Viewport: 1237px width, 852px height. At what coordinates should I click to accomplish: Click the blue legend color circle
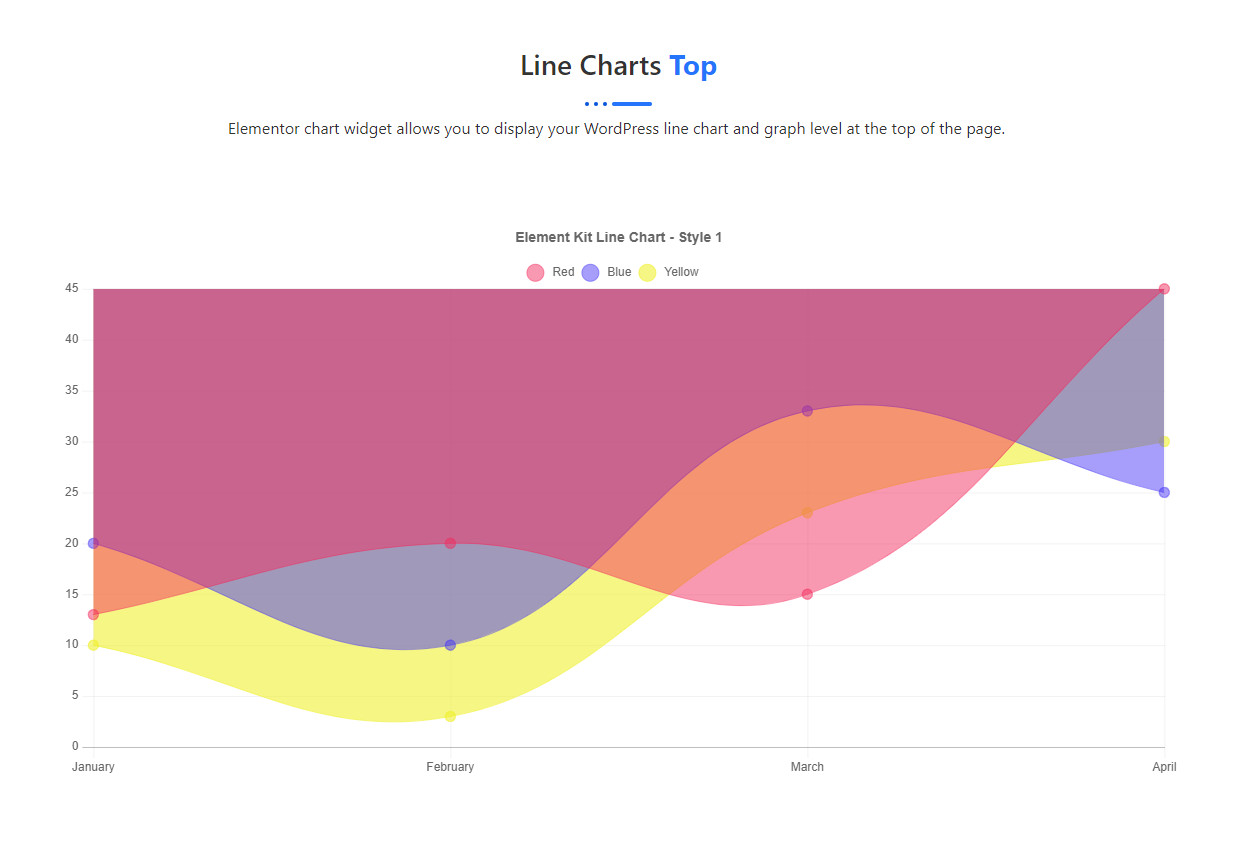click(x=590, y=272)
